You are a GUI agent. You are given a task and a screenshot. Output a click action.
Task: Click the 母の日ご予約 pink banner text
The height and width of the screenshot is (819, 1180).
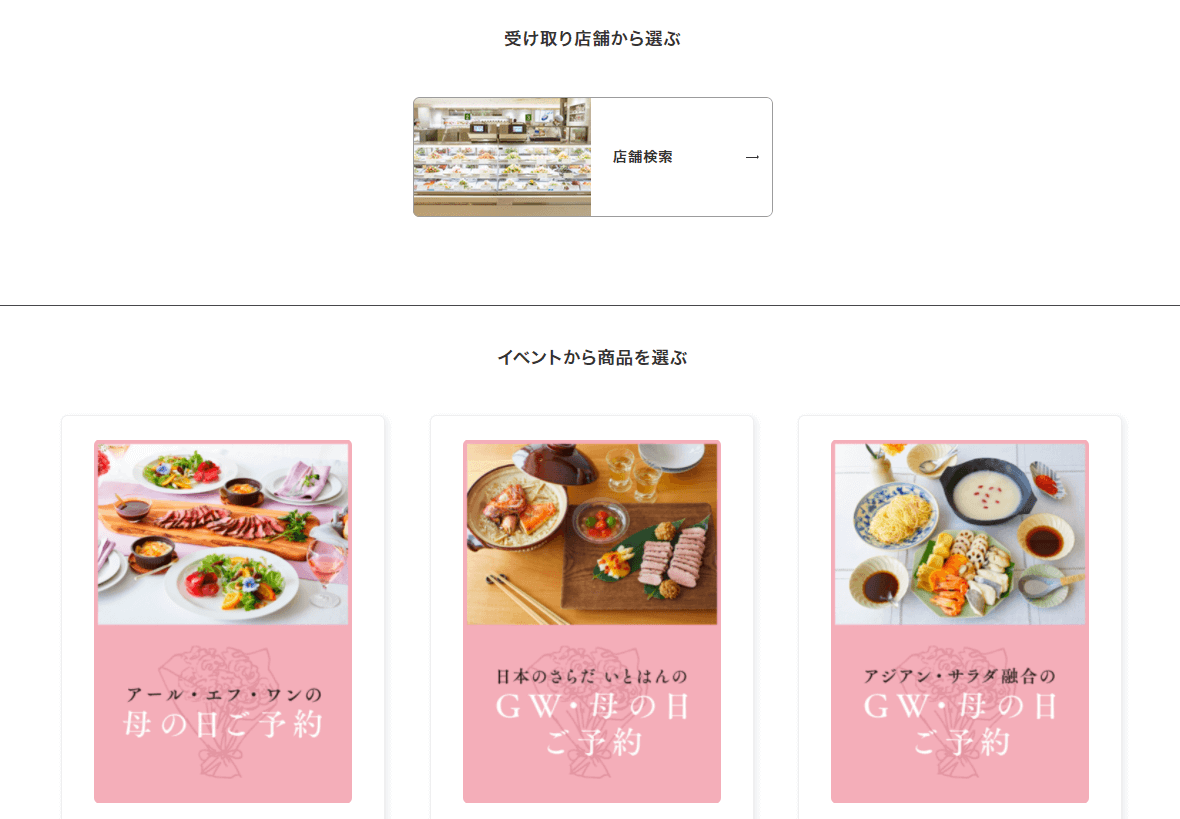223,724
